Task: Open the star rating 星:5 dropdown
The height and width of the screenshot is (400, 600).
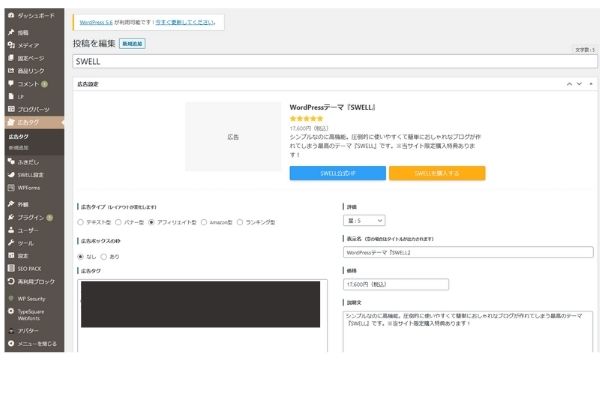Action: [364, 220]
